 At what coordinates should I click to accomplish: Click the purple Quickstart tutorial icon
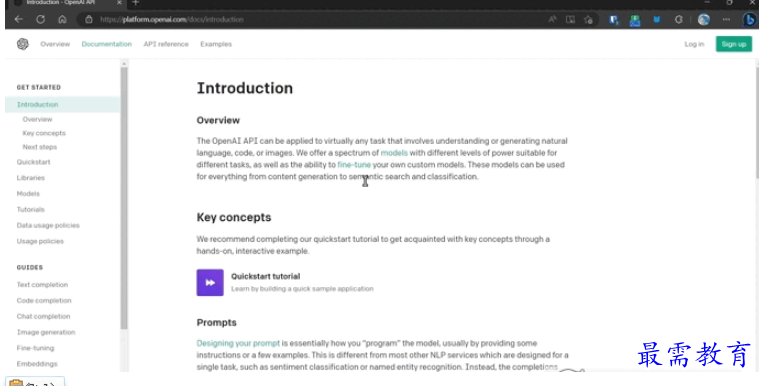pos(210,282)
